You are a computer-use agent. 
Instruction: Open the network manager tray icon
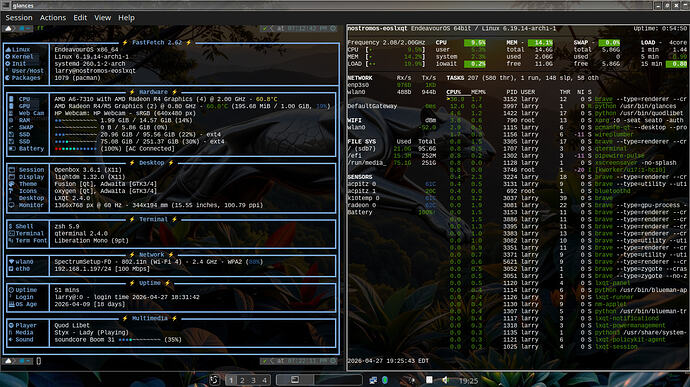pyautogui.click(x=373, y=380)
